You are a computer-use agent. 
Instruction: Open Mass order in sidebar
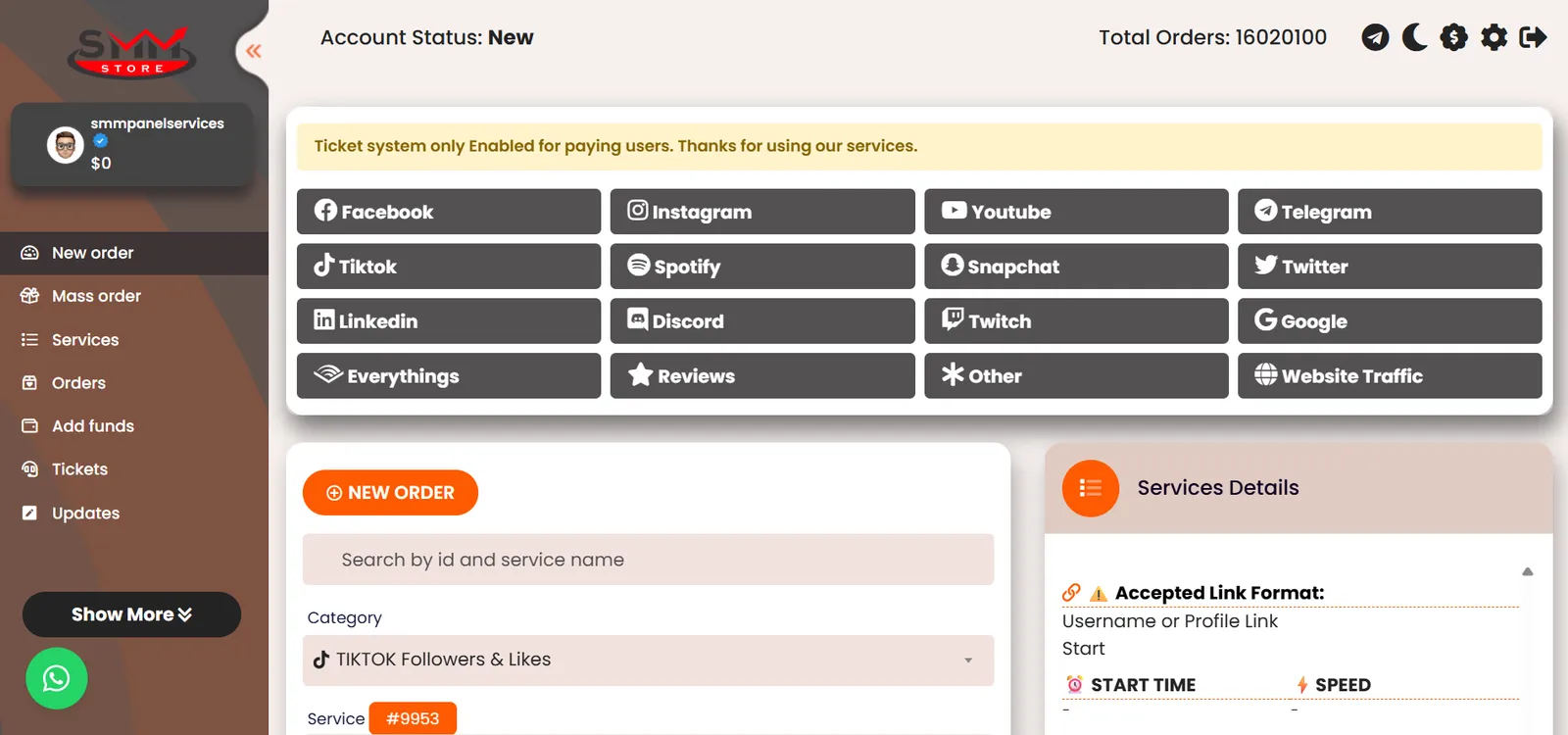coord(134,296)
